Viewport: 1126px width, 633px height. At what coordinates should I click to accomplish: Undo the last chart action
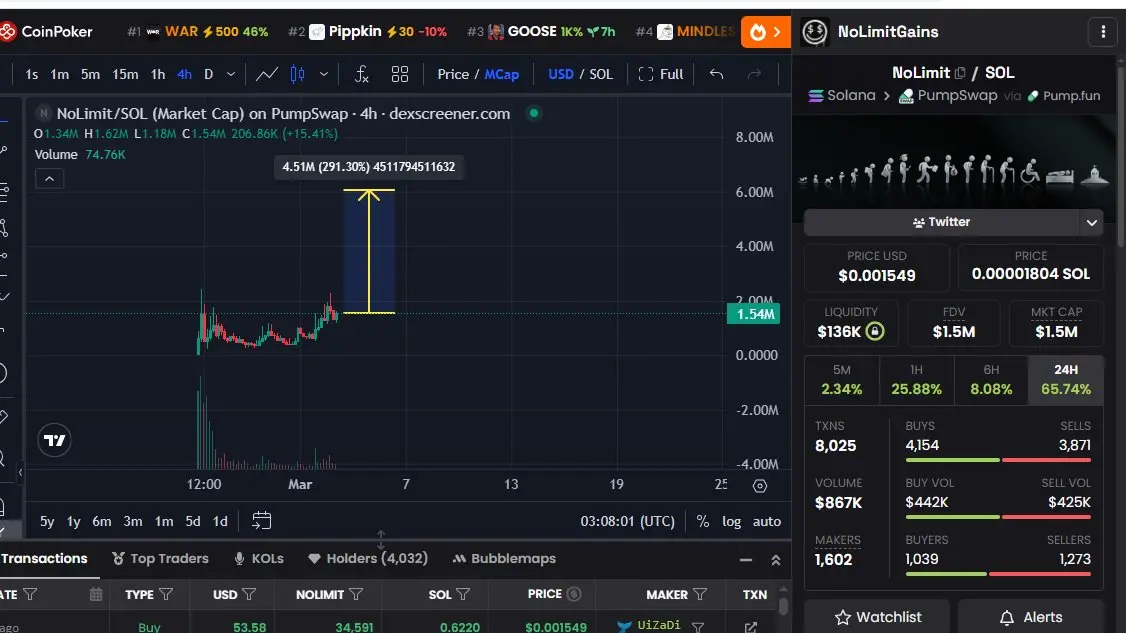point(716,74)
